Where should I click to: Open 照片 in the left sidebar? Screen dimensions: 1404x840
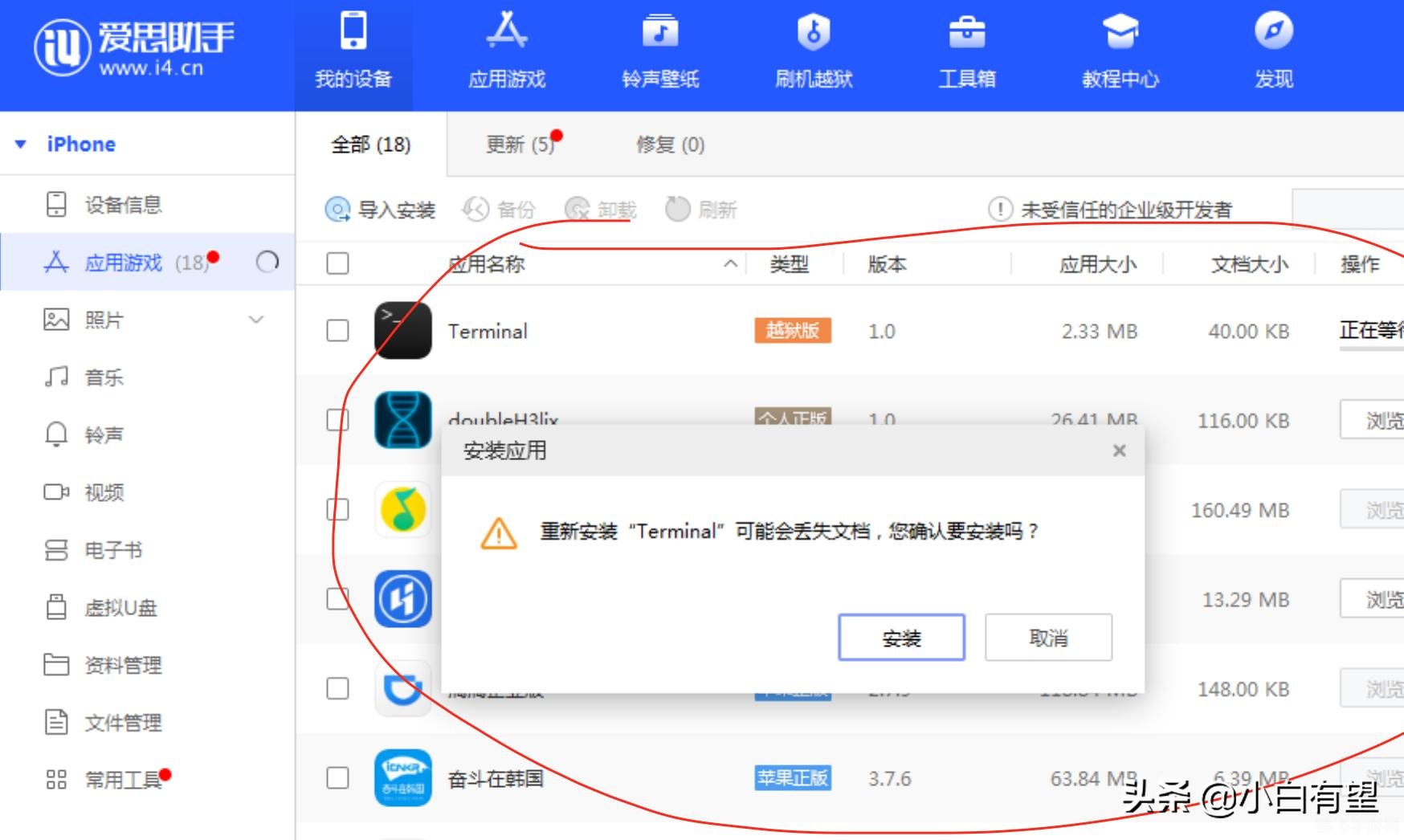pos(103,319)
